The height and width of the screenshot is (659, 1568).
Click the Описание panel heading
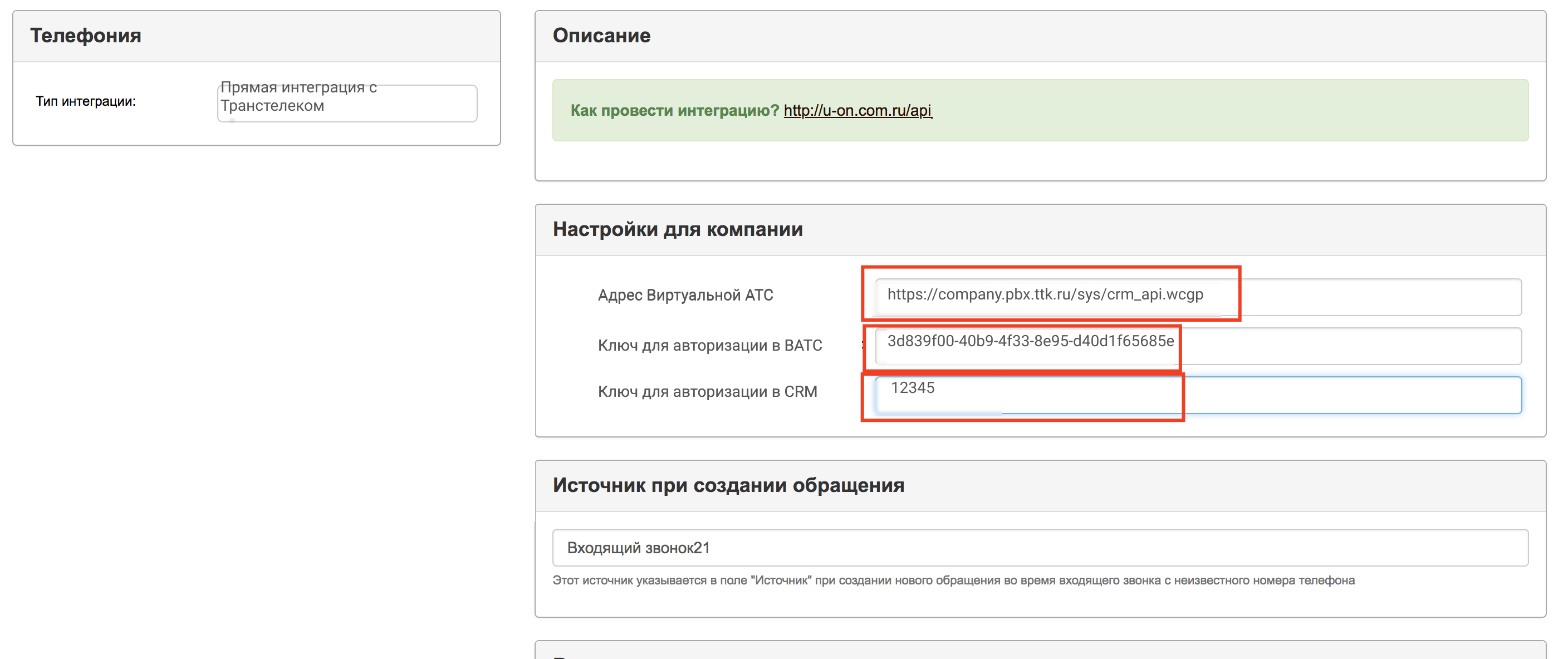click(601, 35)
